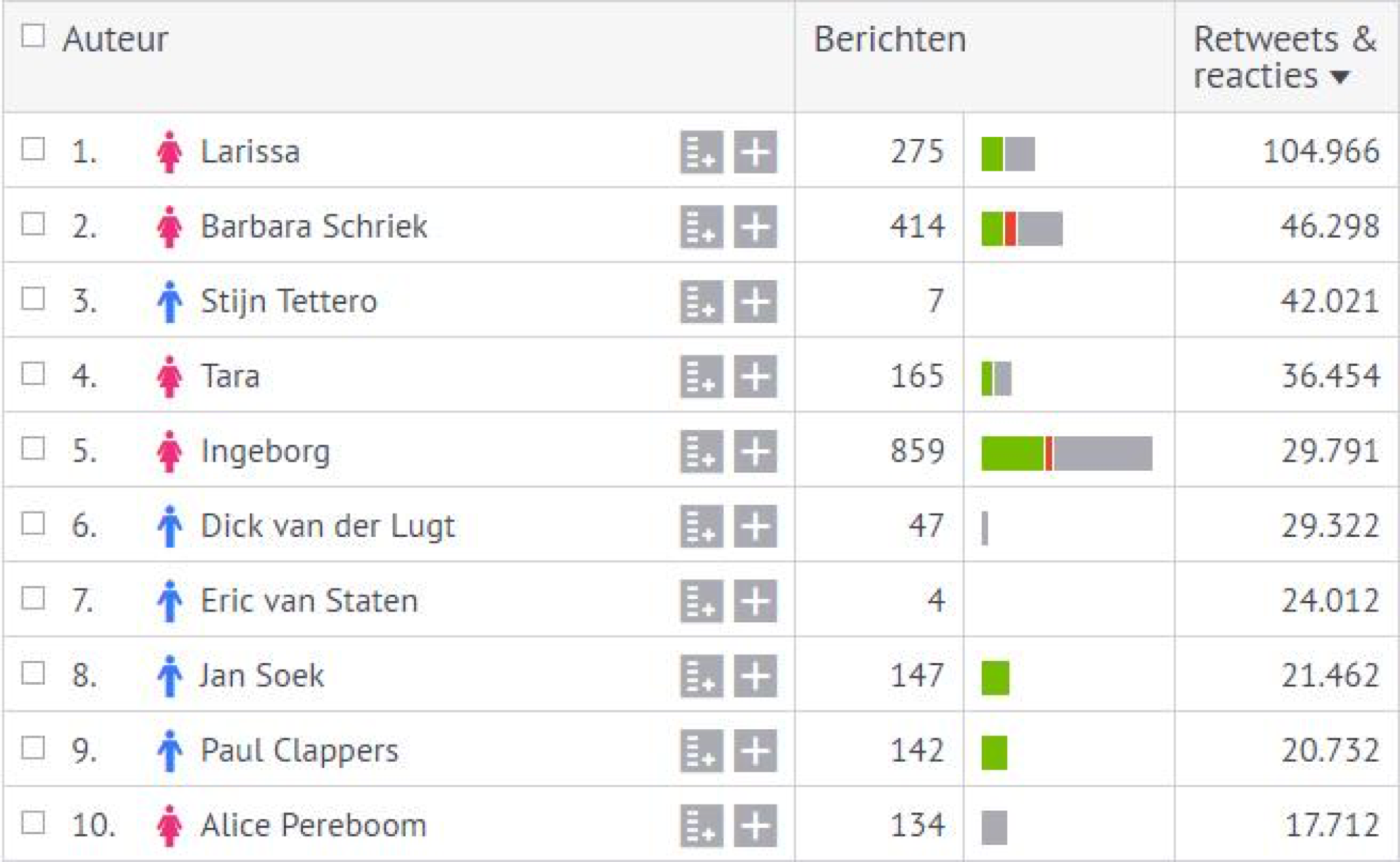Toggle sort arrow on Retweets & reacties
The width and height of the screenshot is (1400, 862).
pos(1340,78)
